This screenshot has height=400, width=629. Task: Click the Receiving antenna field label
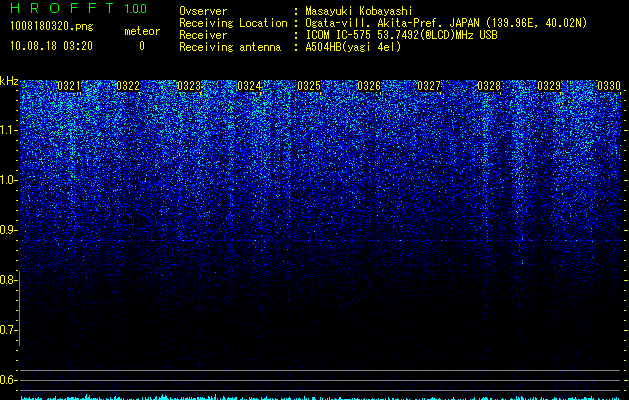pos(230,47)
